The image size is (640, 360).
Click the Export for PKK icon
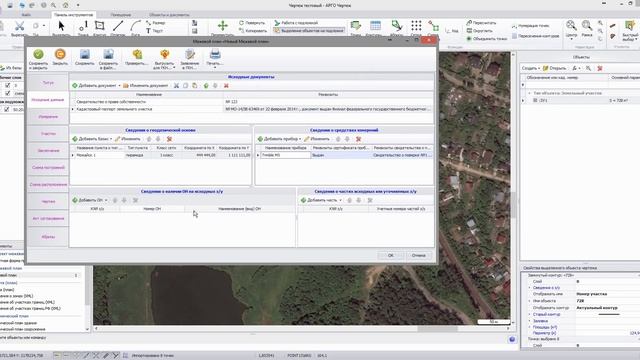(x=164, y=54)
